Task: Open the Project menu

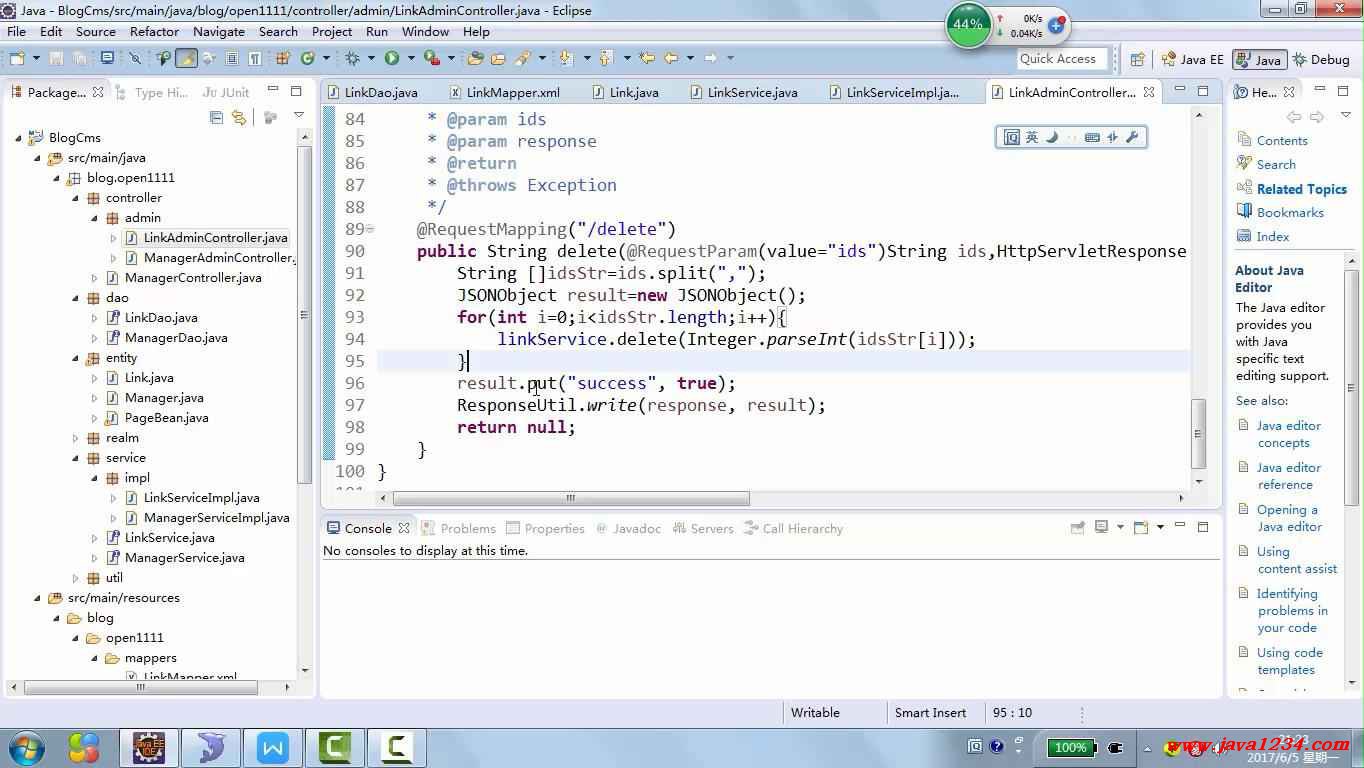Action: pos(332,31)
